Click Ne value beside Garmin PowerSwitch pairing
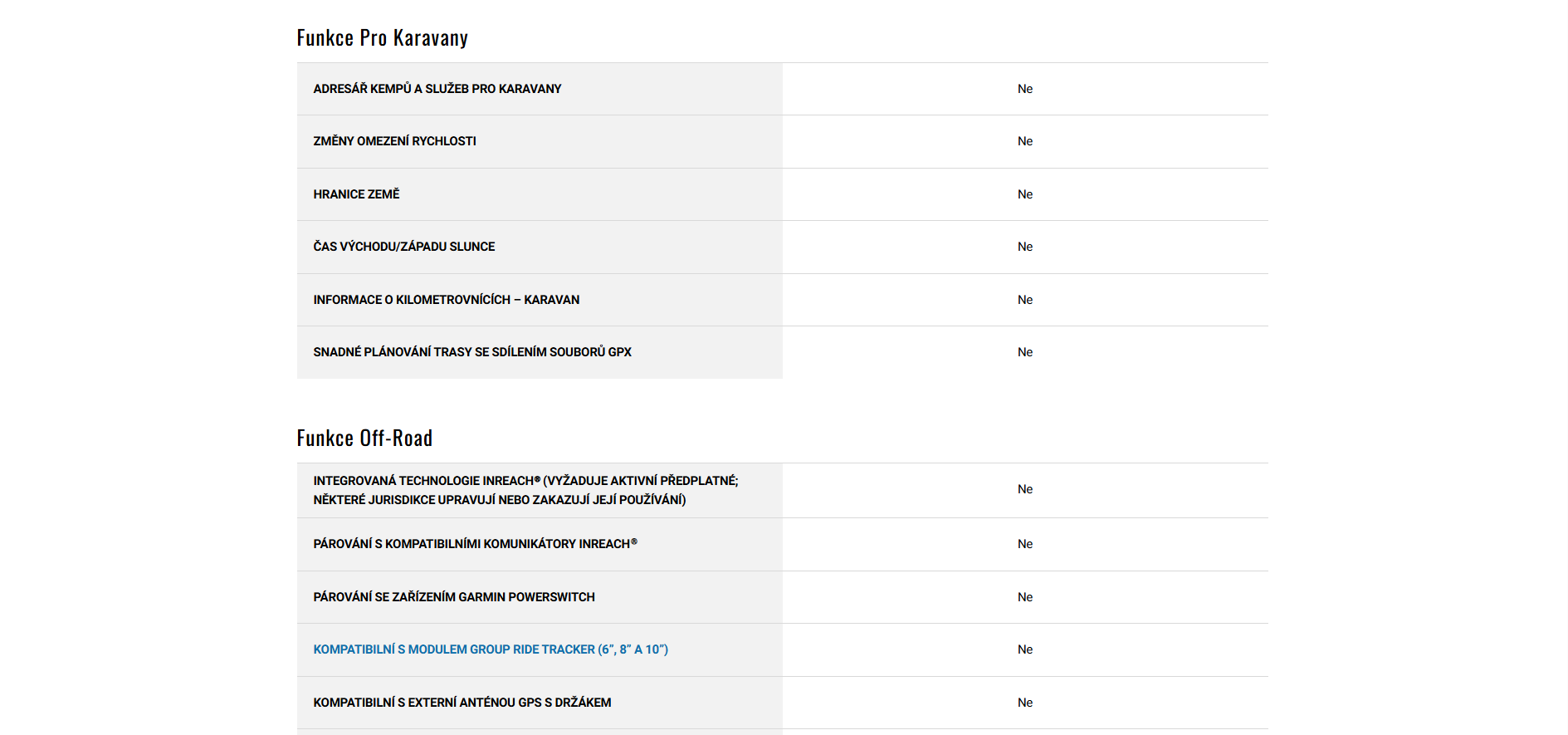Viewport: 1568px width, 735px height. tap(1025, 597)
